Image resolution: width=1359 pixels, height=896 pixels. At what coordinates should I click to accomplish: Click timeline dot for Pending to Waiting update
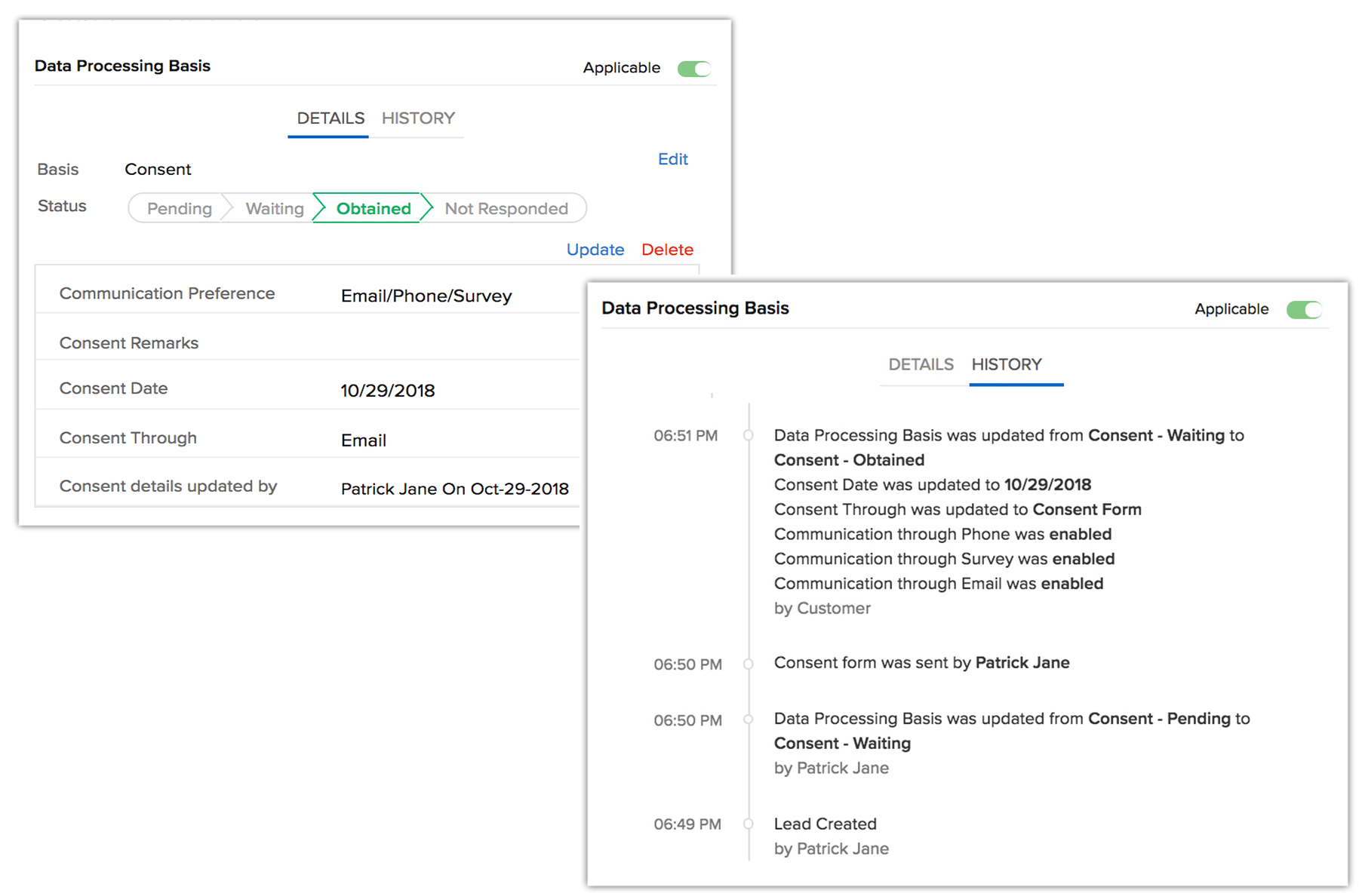(749, 720)
